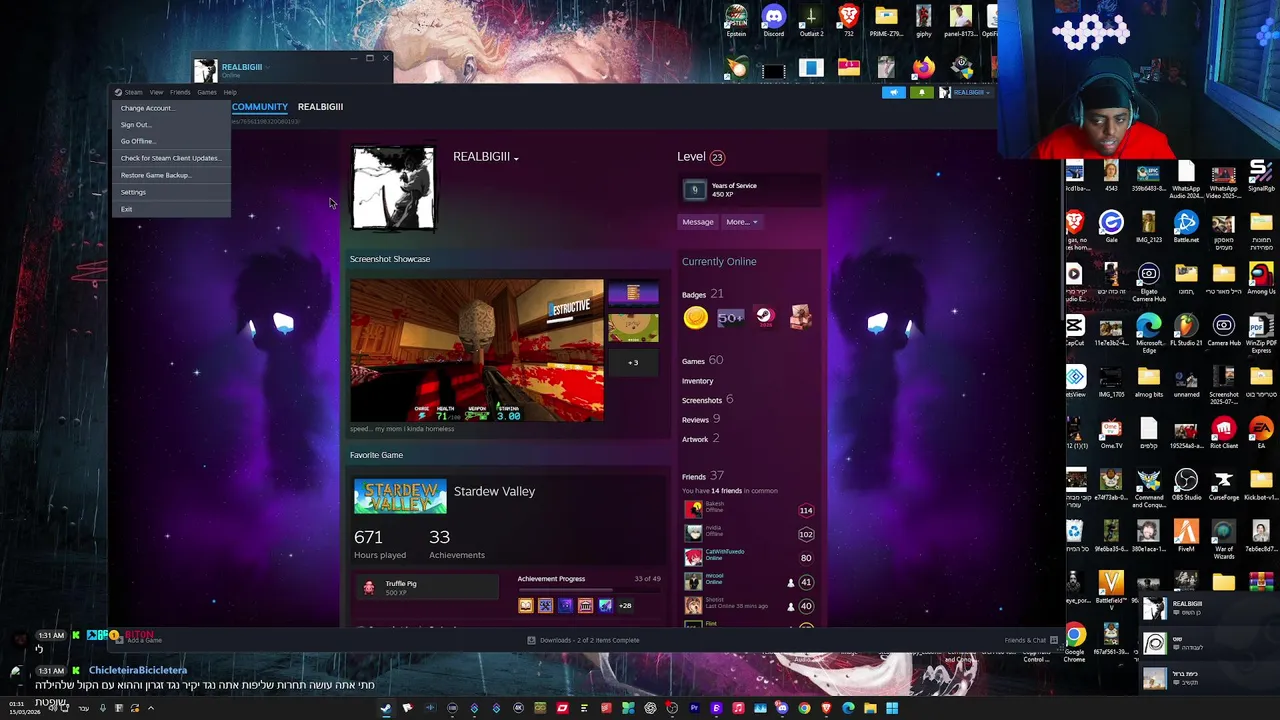Open the Inventory link
Viewport: 1280px width, 720px height.
click(x=698, y=381)
